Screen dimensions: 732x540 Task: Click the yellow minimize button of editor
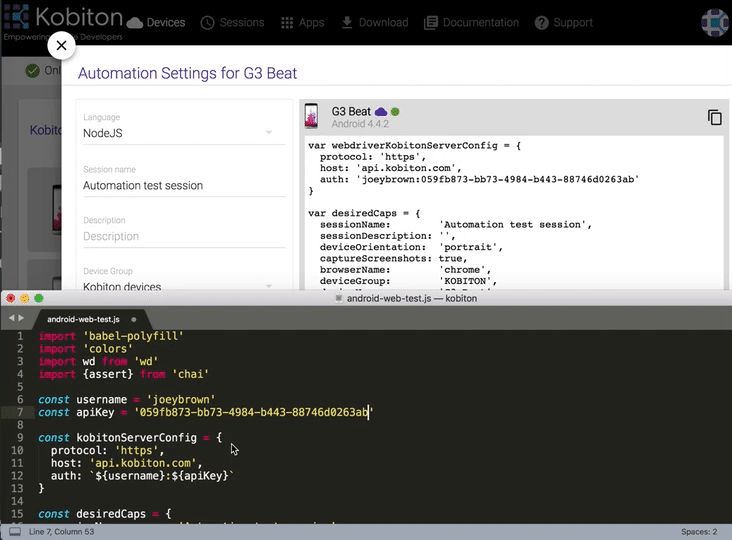tap(25, 298)
